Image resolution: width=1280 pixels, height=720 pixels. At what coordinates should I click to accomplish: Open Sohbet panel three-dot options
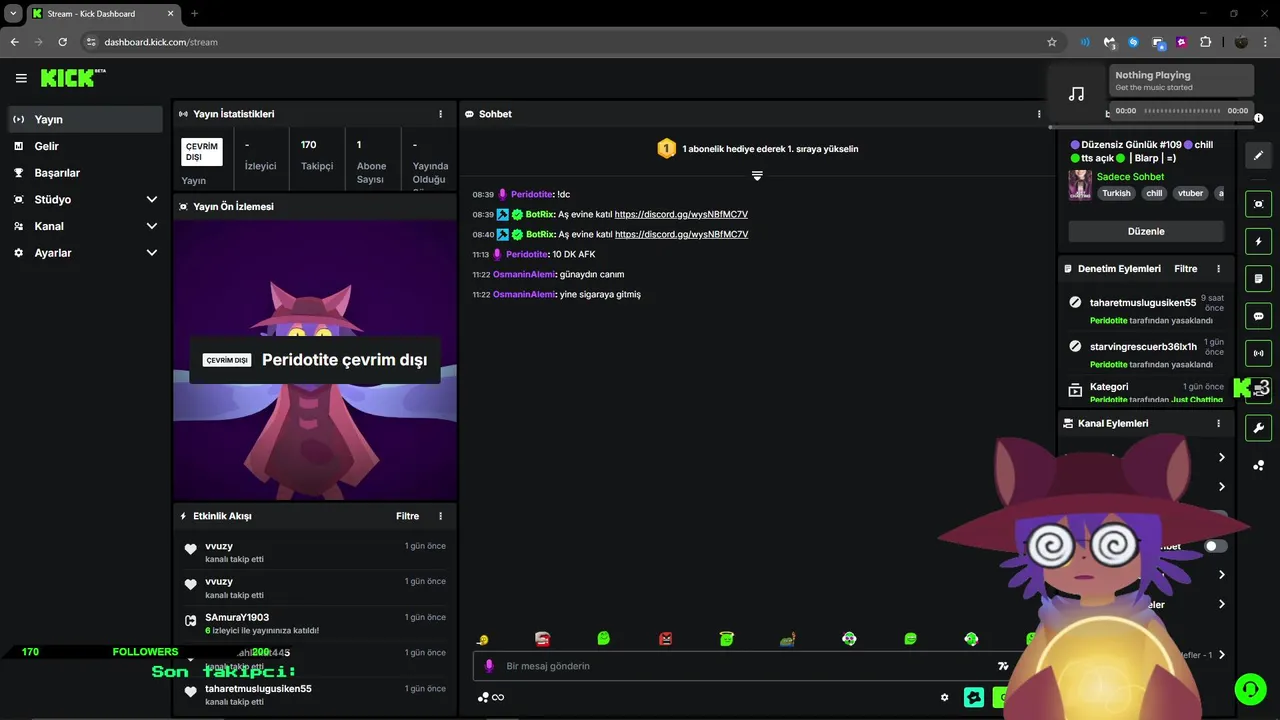coord(1039,114)
